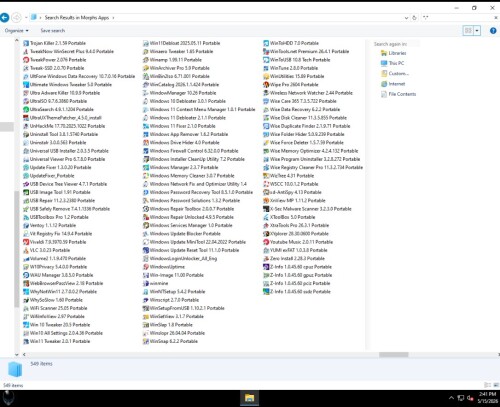The height and width of the screenshot is (407, 500).
Task: Open the Organize dropdown menu
Action: click(17, 31)
